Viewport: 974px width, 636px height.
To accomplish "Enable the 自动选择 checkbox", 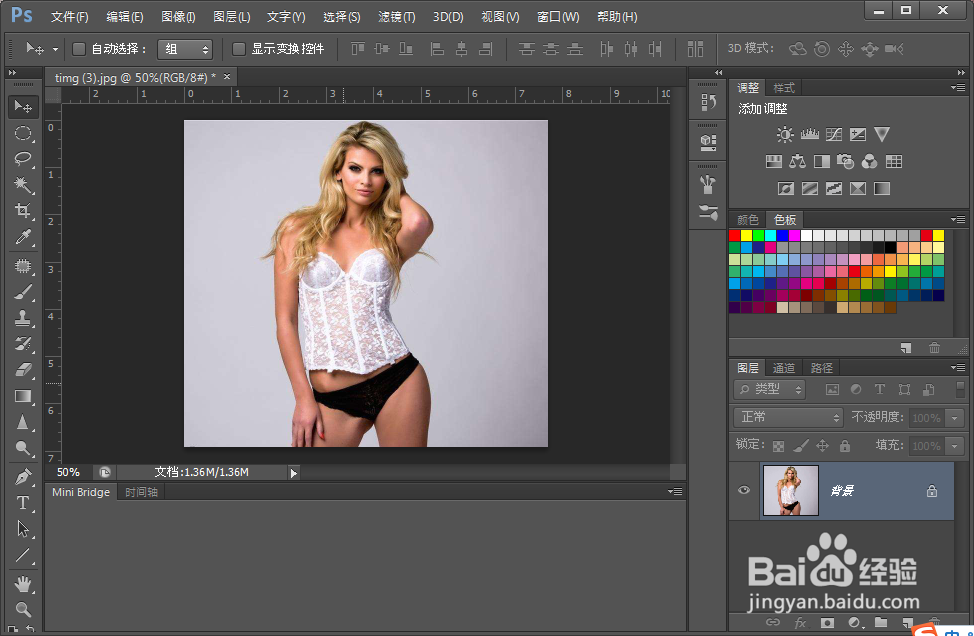I will coord(79,48).
